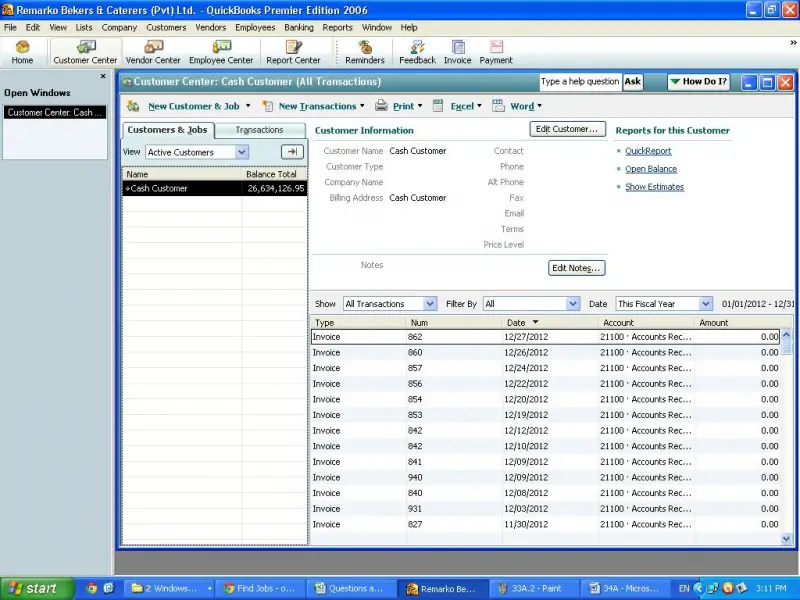
Task: Open the Report Center icon
Action: point(293,53)
